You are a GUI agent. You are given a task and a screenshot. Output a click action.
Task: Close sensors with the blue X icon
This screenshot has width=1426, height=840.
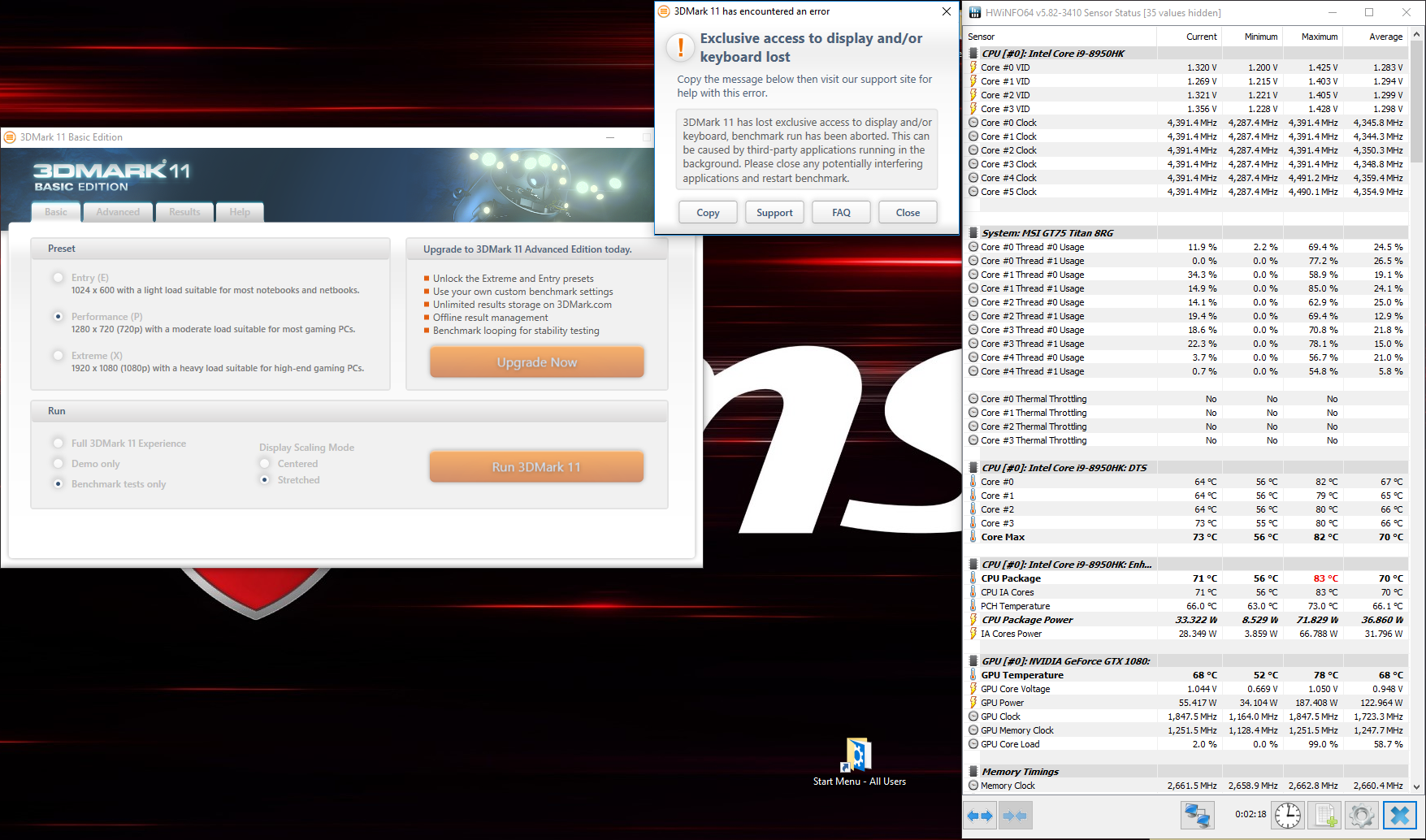[x=1399, y=815]
